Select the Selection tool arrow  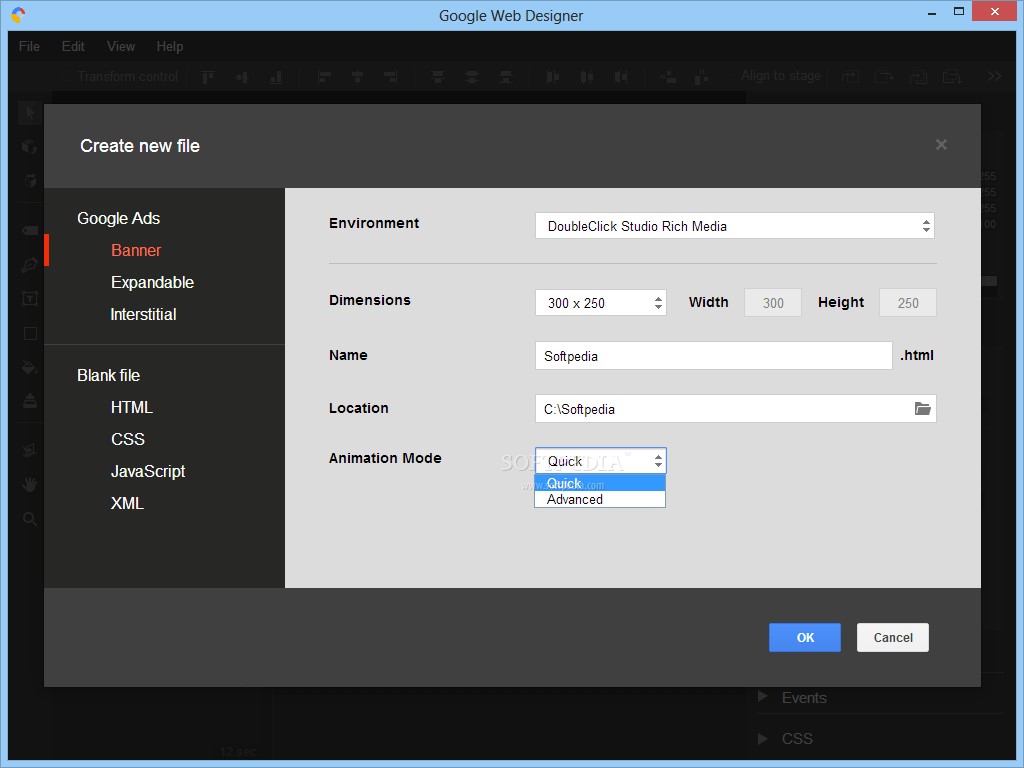coord(28,113)
